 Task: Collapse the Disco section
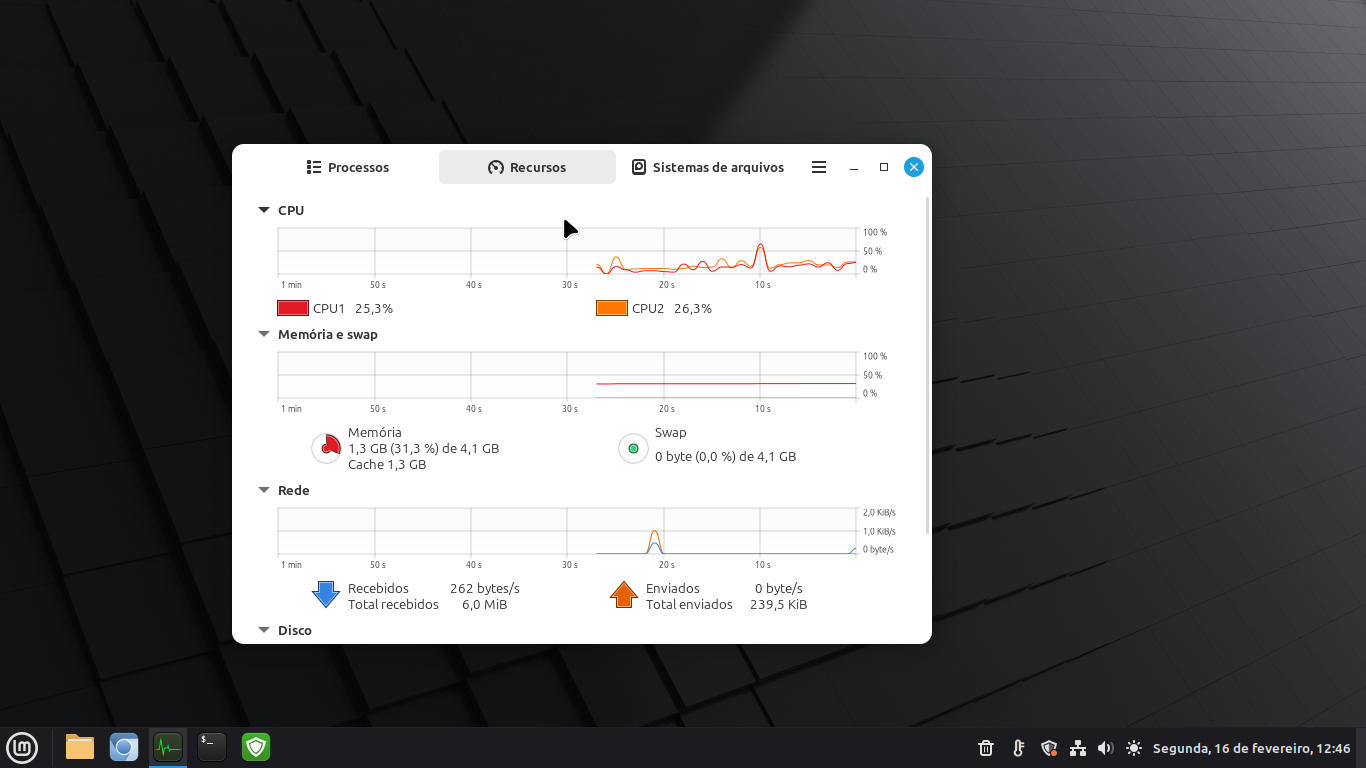[x=264, y=630]
